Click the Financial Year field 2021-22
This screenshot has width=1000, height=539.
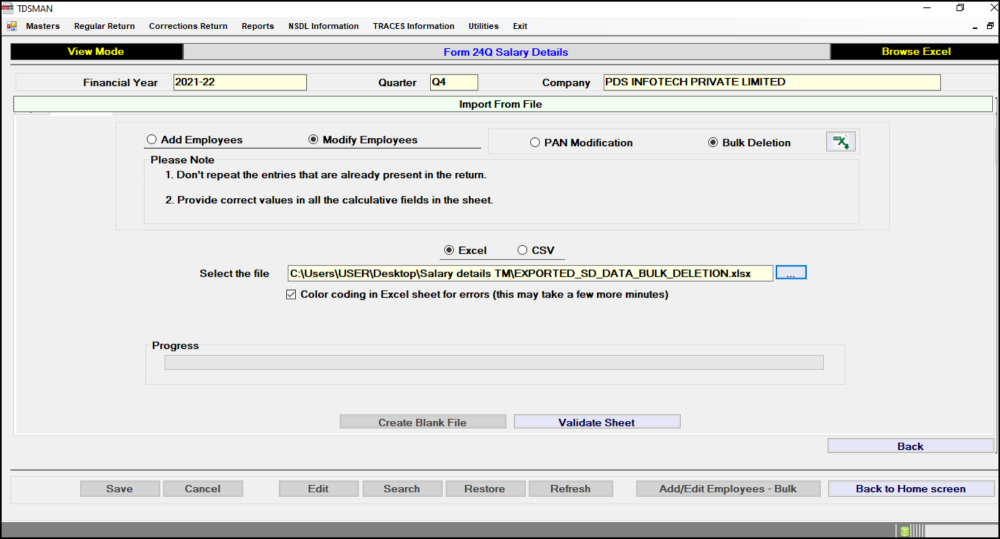click(240, 82)
